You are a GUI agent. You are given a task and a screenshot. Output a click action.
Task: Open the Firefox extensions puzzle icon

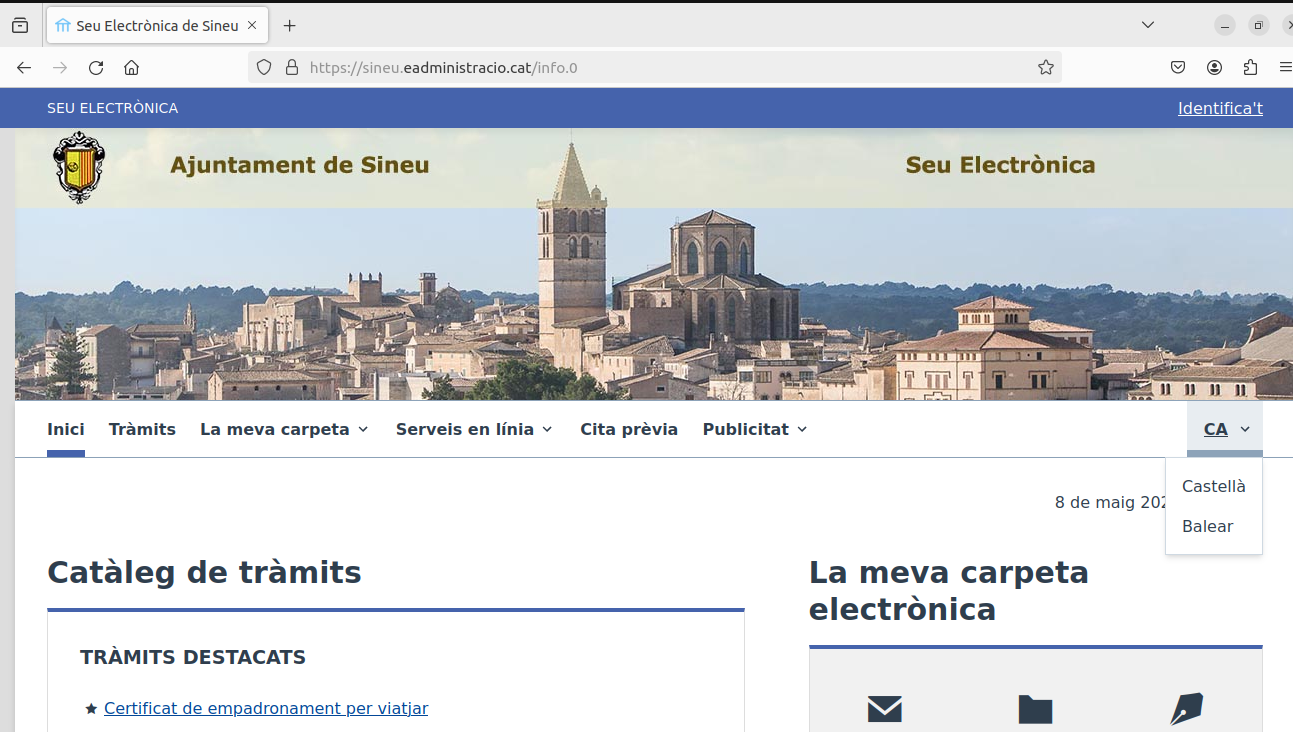tap(1250, 68)
